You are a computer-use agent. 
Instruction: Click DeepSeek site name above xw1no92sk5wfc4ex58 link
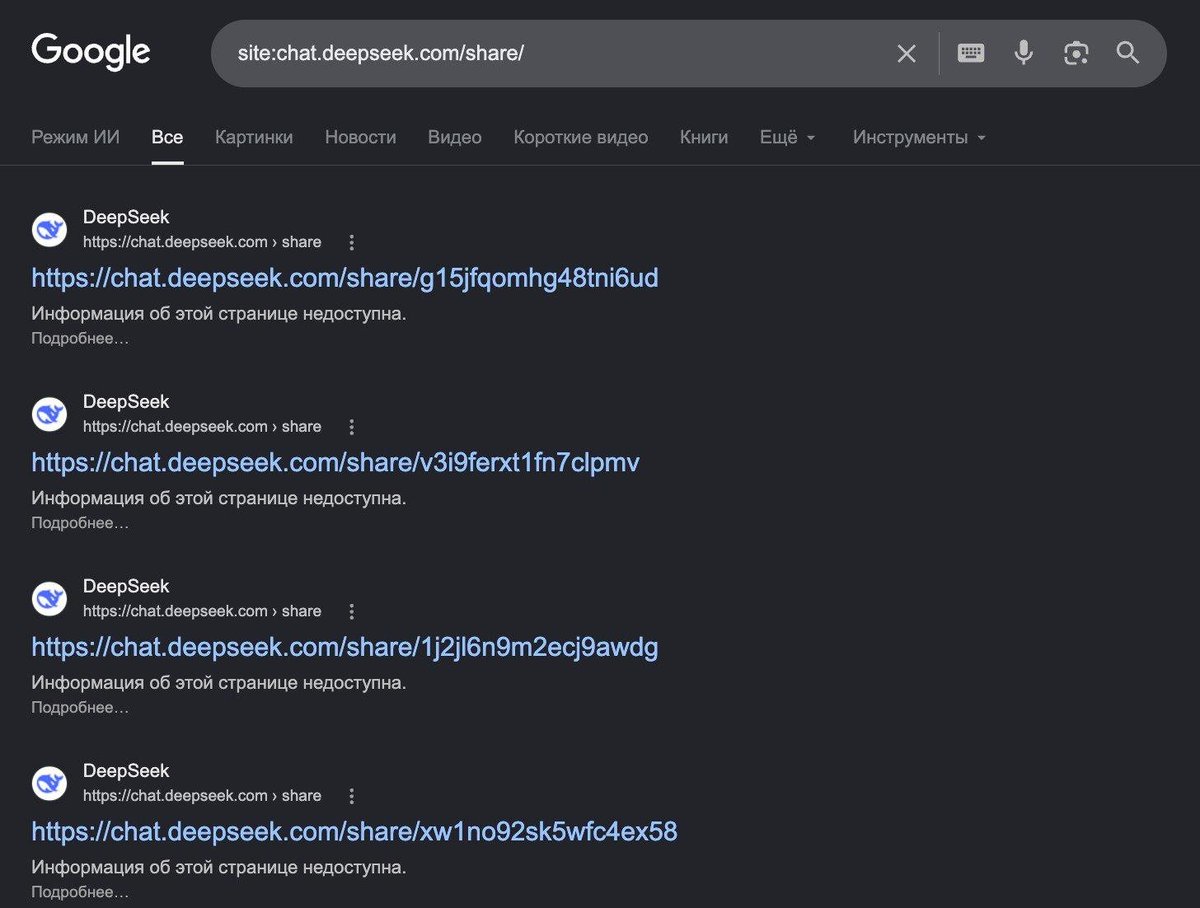[126, 770]
